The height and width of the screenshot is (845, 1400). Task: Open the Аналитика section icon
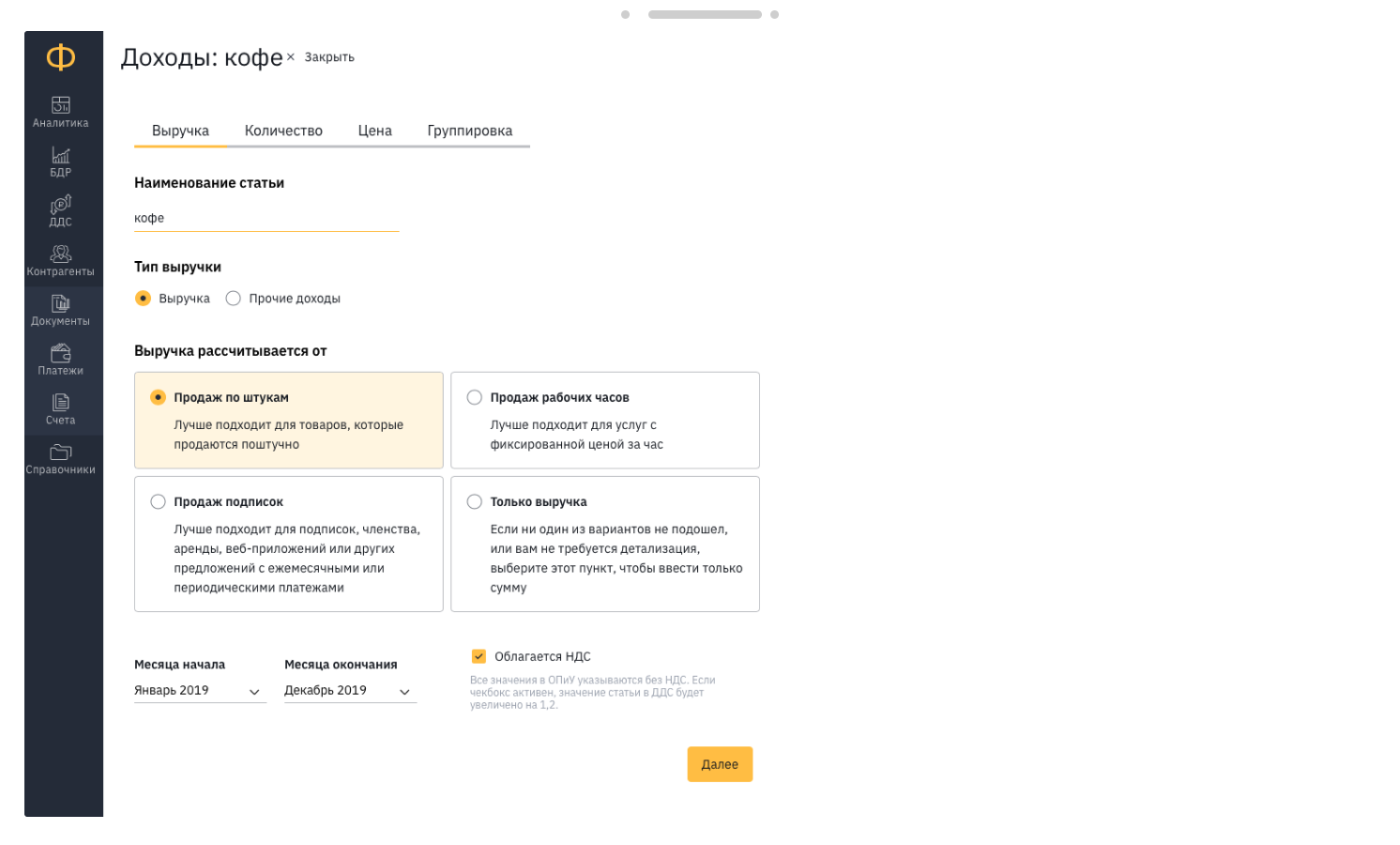coord(61,104)
